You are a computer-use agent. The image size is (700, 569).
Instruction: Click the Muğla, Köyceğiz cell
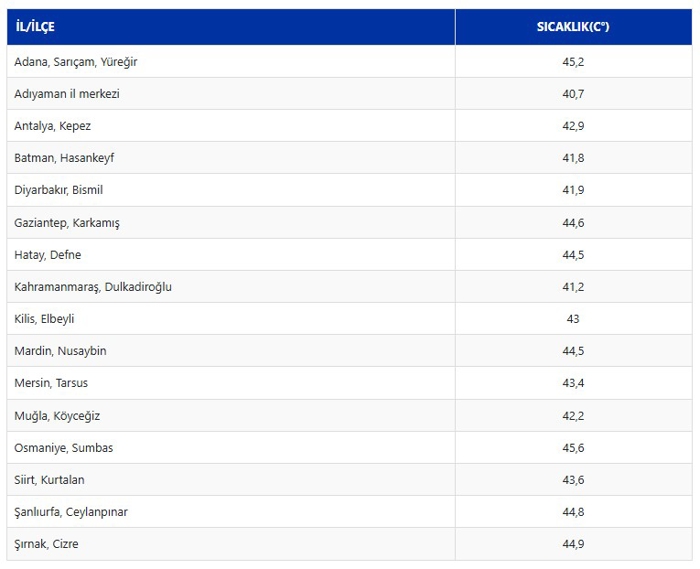(x=57, y=416)
